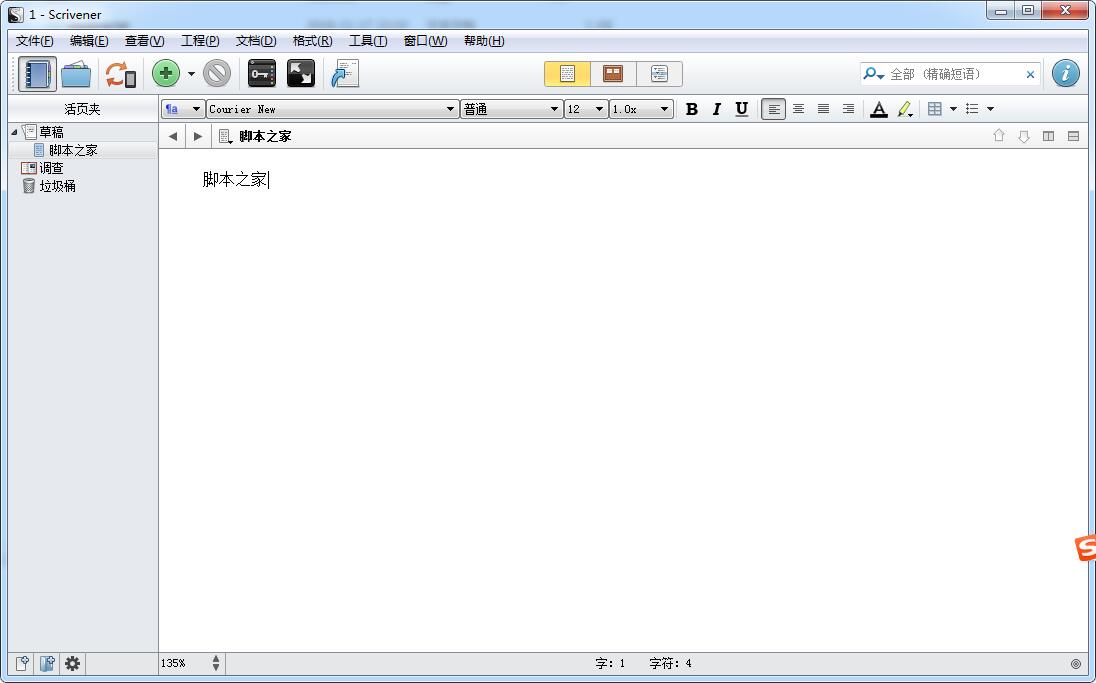Select the full screen composition mode icon

point(301,73)
